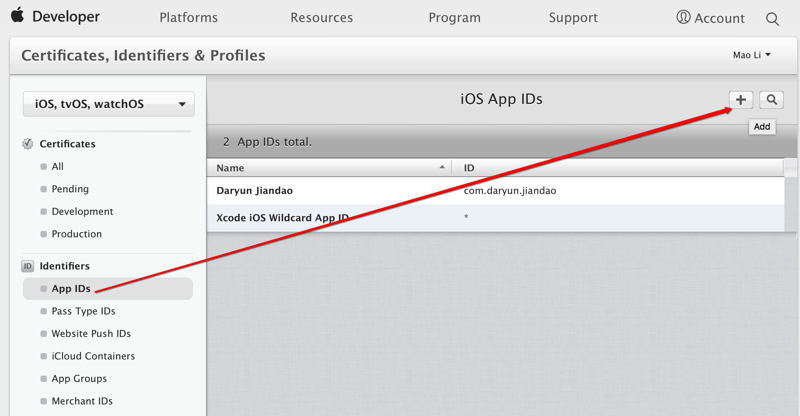Click the Identifiers ID section icon
The height and width of the screenshot is (416, 800).
pyautogui.click(x=27, y=266)
